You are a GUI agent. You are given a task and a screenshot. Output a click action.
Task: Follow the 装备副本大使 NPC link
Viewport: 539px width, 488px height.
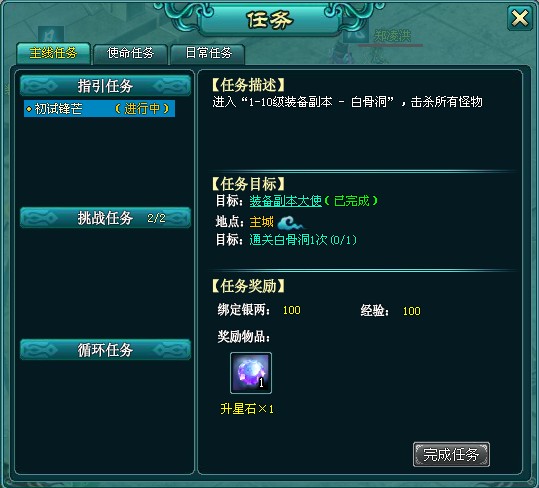coord(286,201)
